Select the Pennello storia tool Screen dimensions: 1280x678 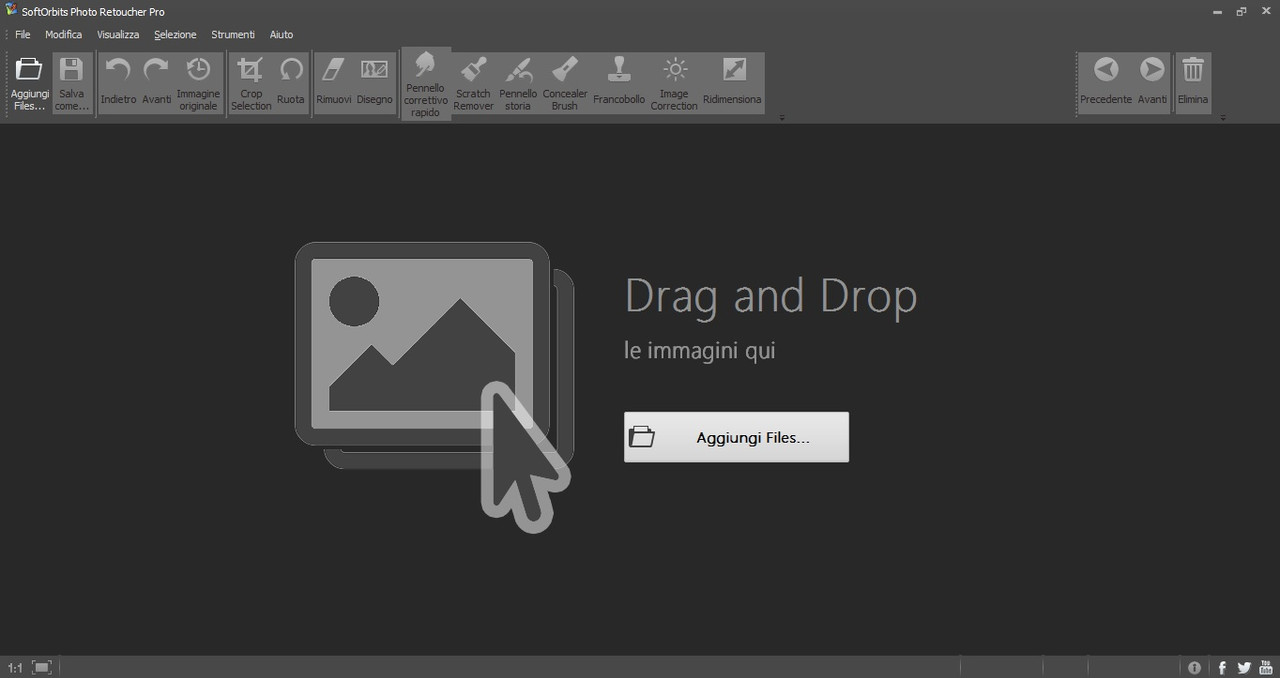pyautogui.click(x=518, y=83)
